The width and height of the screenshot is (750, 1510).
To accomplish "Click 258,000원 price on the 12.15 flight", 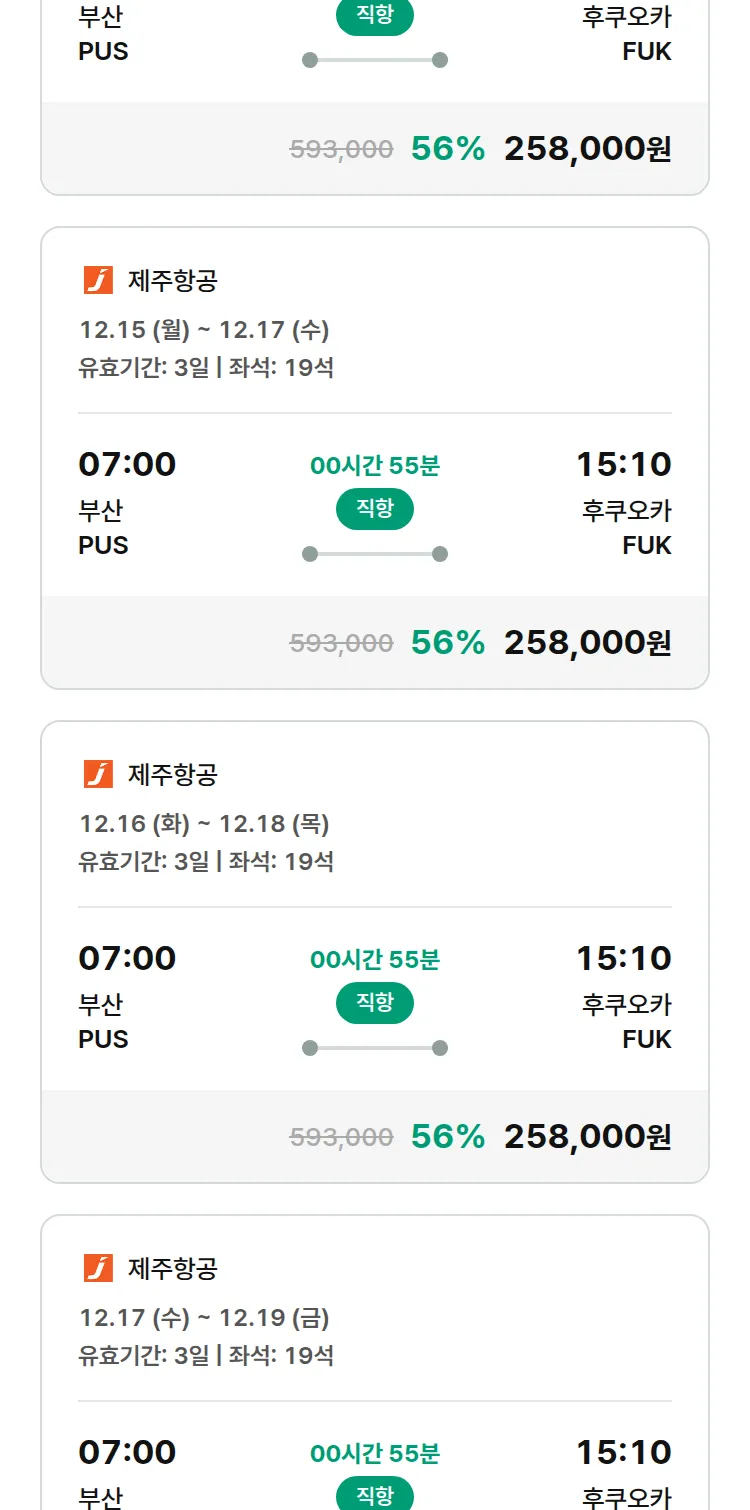I will (x=587, y=643).
